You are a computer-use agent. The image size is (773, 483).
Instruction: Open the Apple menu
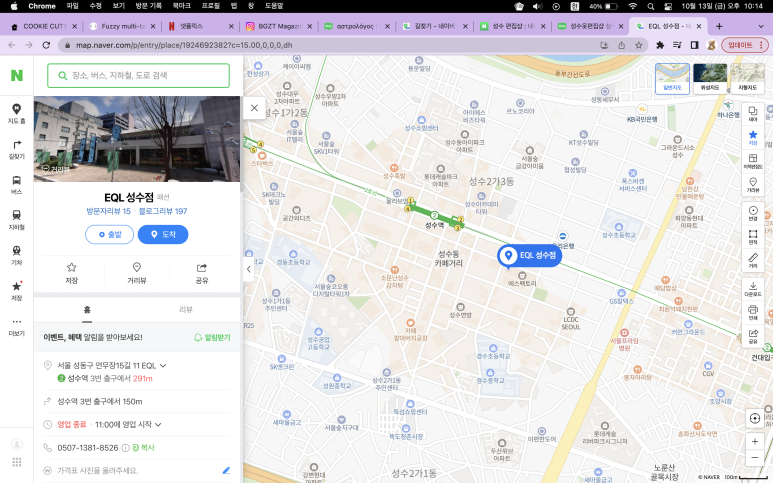click(14, 6)
